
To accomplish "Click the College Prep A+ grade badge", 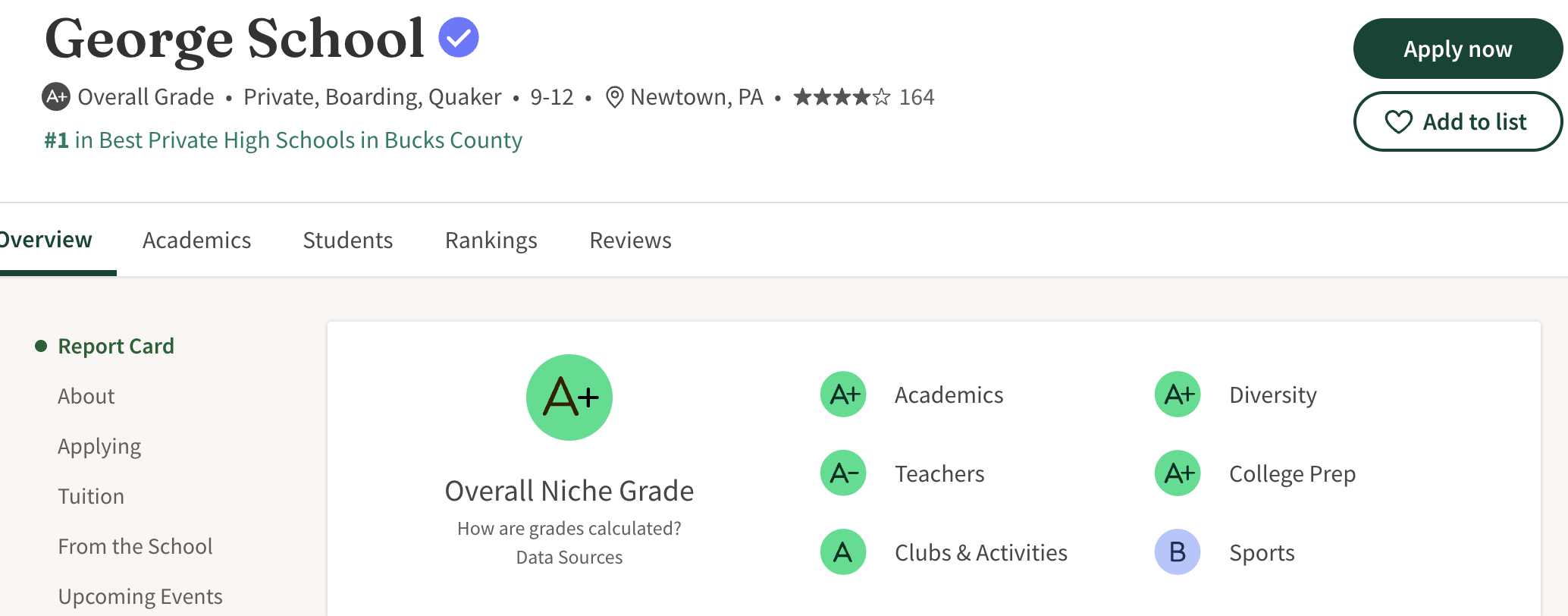I will [1177, 473].
